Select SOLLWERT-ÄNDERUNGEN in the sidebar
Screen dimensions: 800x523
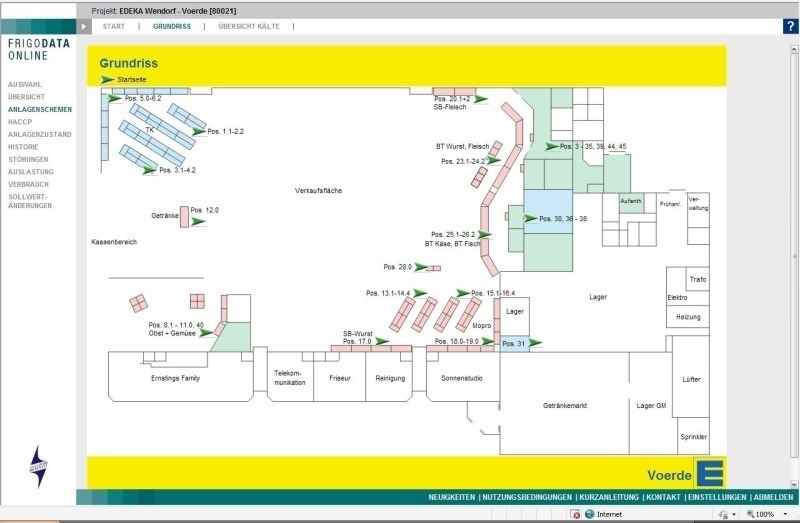[30, 201]
